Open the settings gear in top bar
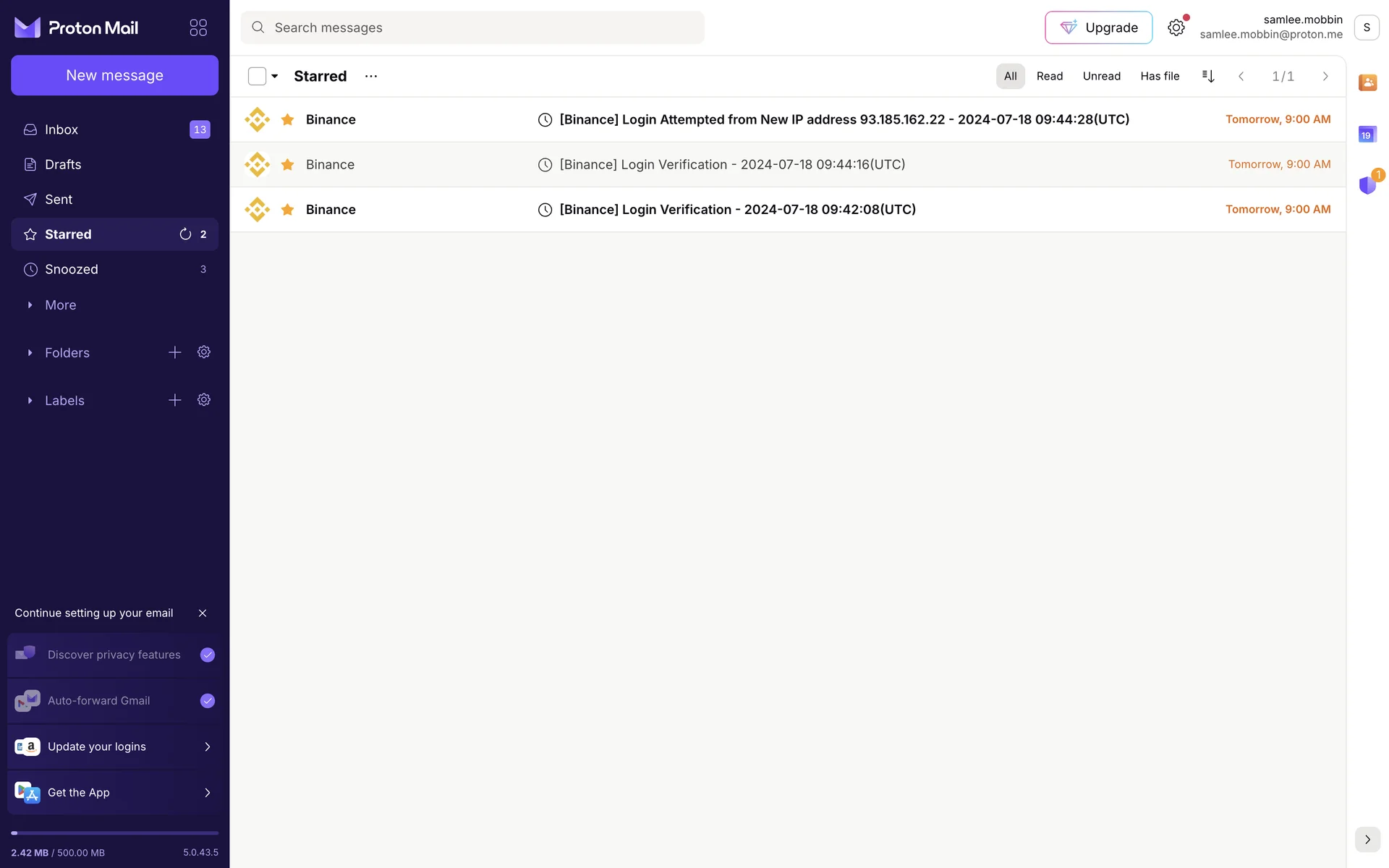The image size is (1389, 868). tap(1176, 27)
